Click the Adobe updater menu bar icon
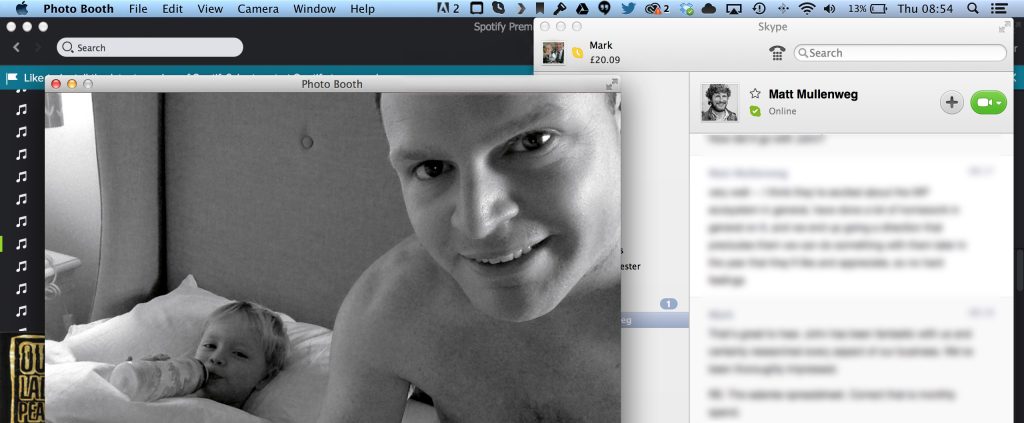 pyautogui.click(x=447, y=8)
